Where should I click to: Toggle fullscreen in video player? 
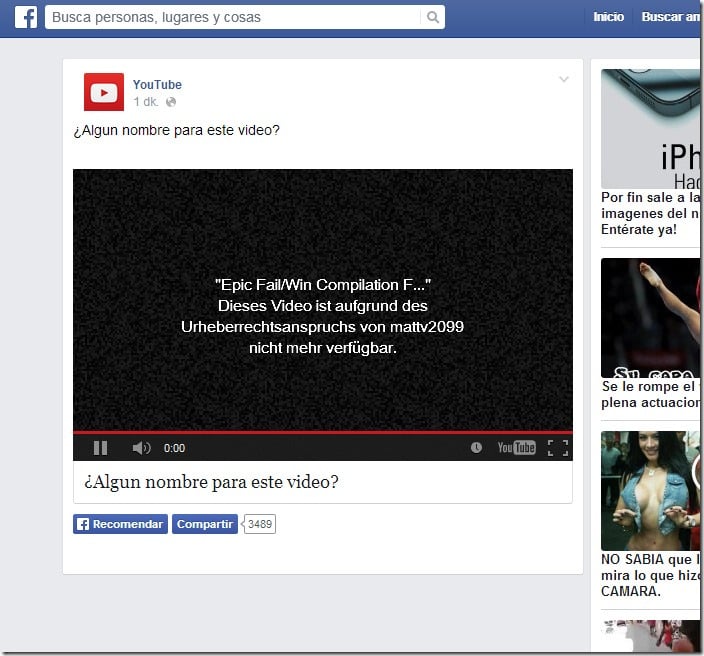[x=558, y=448]
